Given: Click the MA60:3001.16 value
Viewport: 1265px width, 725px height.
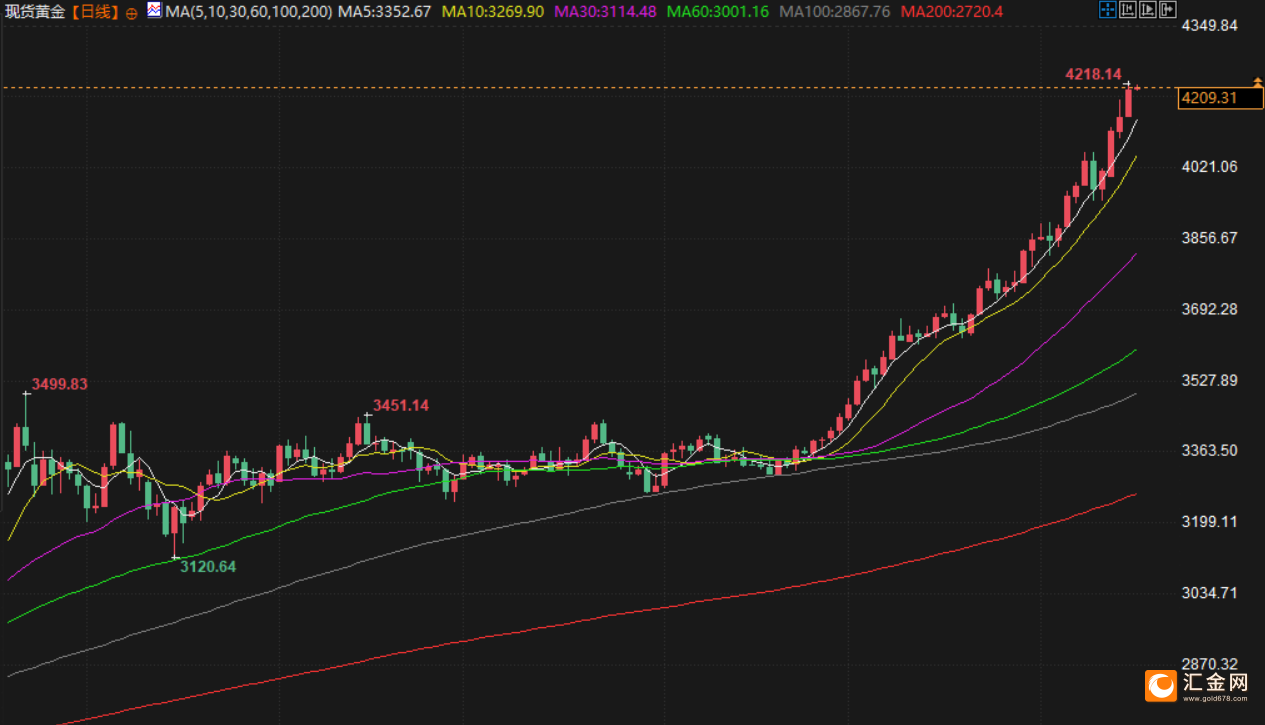Looking at the screenshot, I should click(x=717, y=12).
